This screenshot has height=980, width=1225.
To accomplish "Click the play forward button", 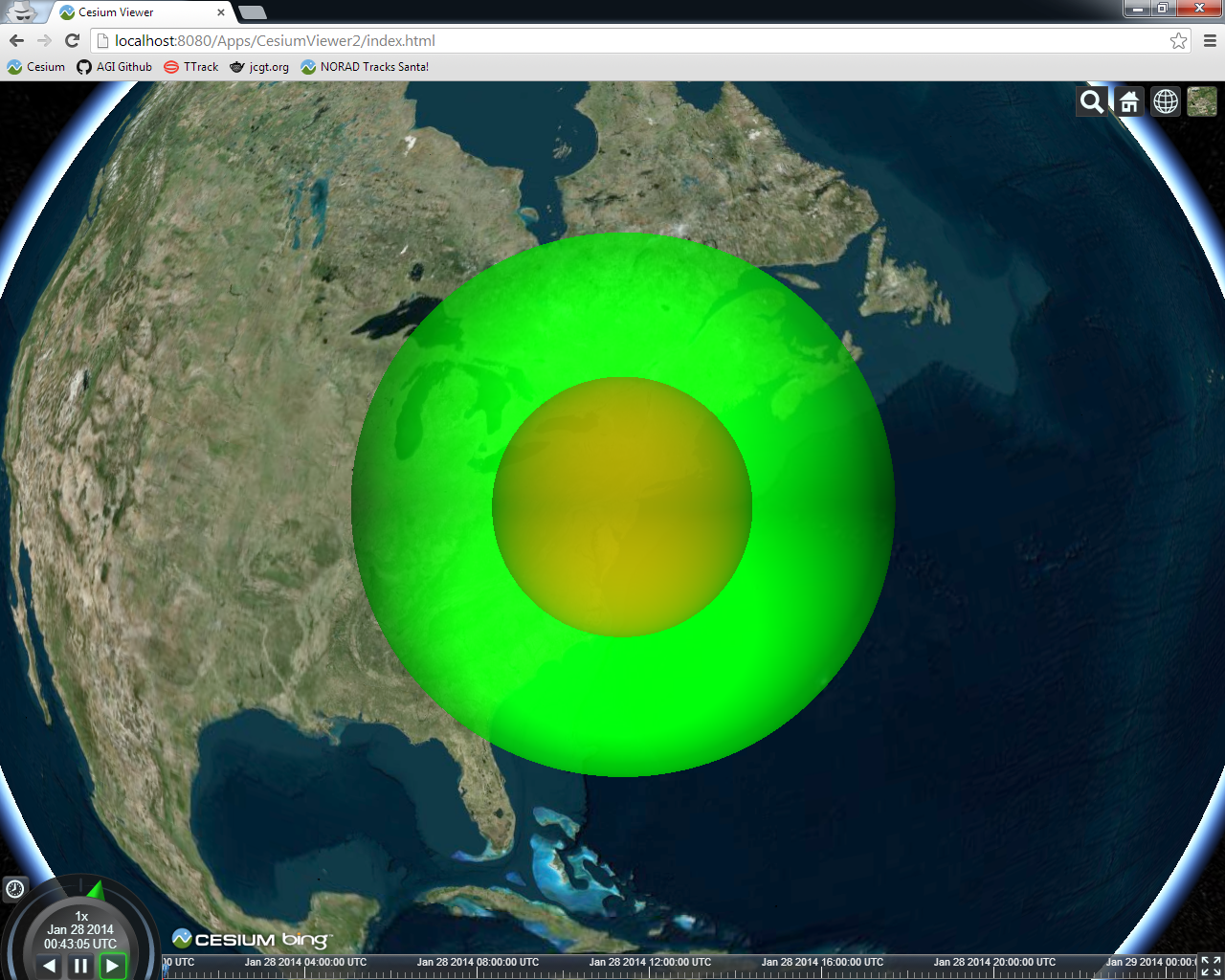I will click(x=113, y=966).
